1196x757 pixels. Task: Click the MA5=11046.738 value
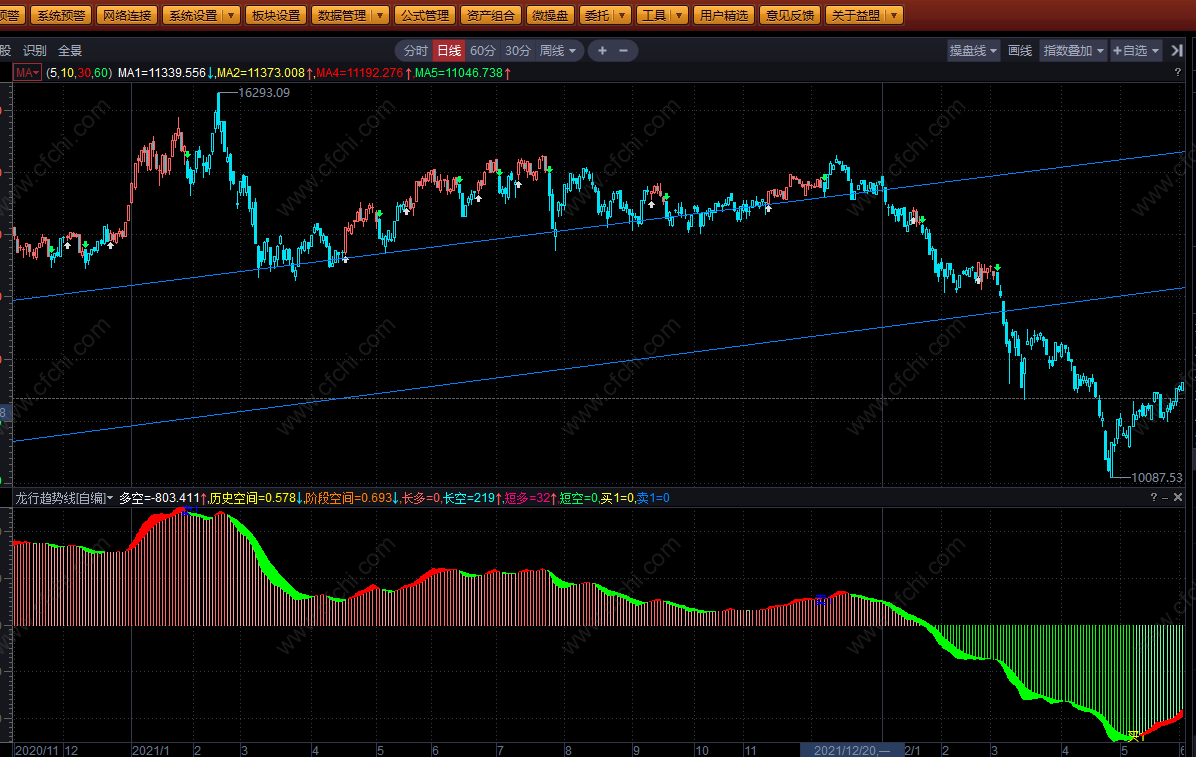458,72
